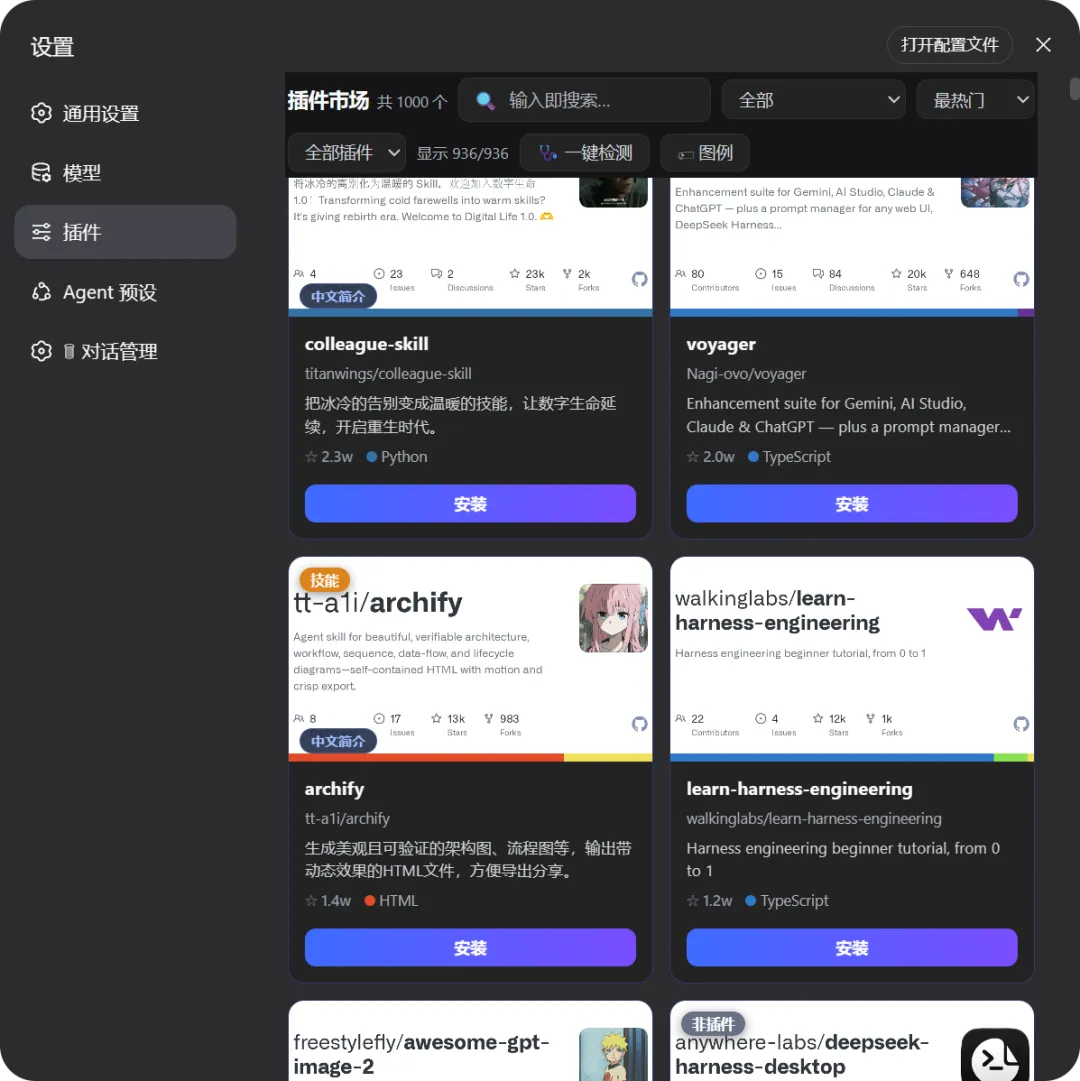Open GitHub icon on colleague-skill card
Viewport: 1080px width, 1081px height.
point(640,279)
